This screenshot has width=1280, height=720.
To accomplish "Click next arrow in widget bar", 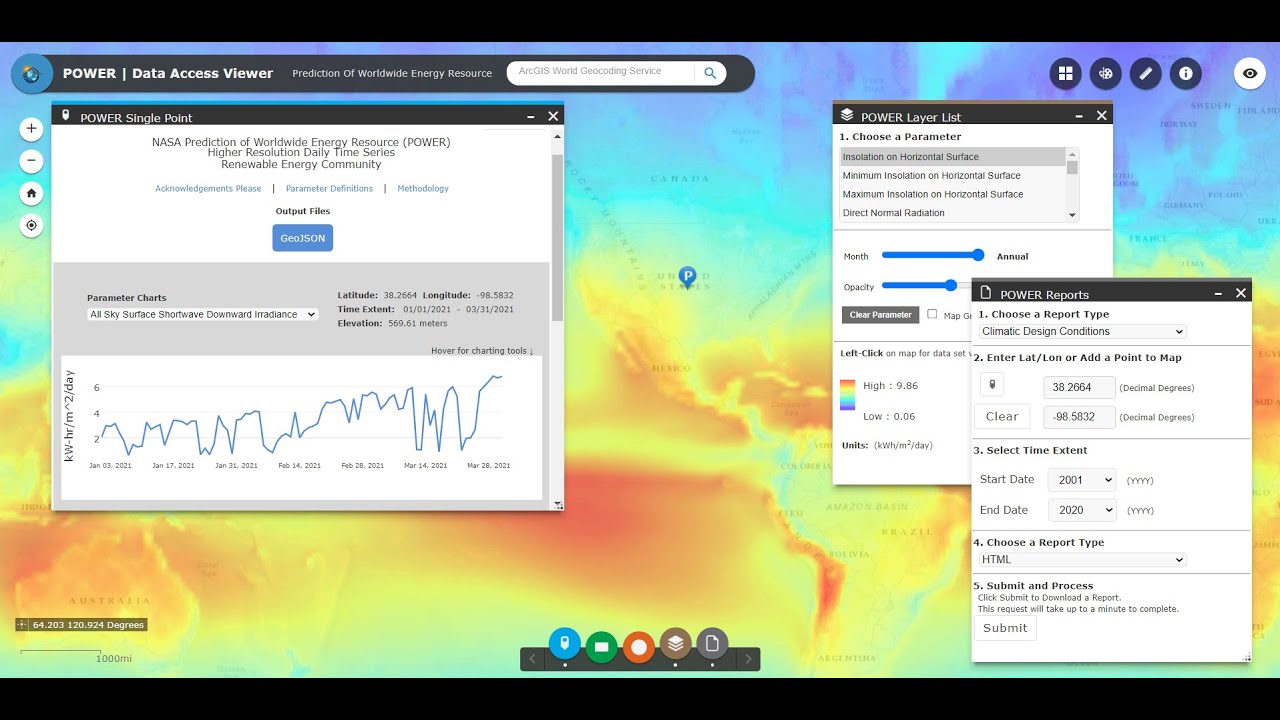I will click(x=748, y=659).
